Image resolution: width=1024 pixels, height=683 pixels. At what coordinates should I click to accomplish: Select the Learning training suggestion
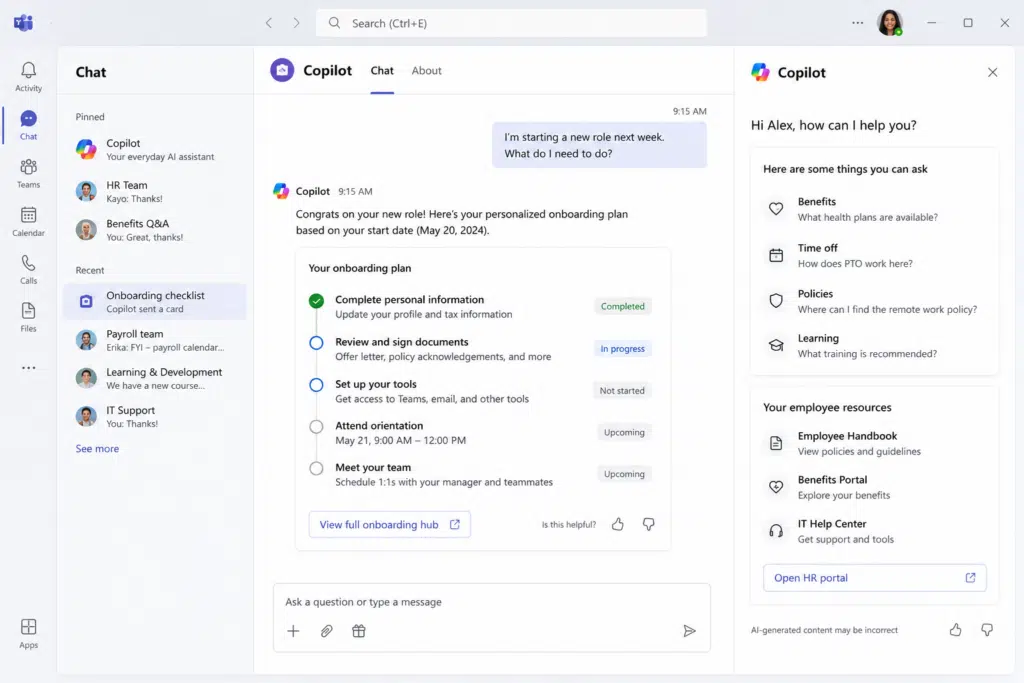(874, 345)
